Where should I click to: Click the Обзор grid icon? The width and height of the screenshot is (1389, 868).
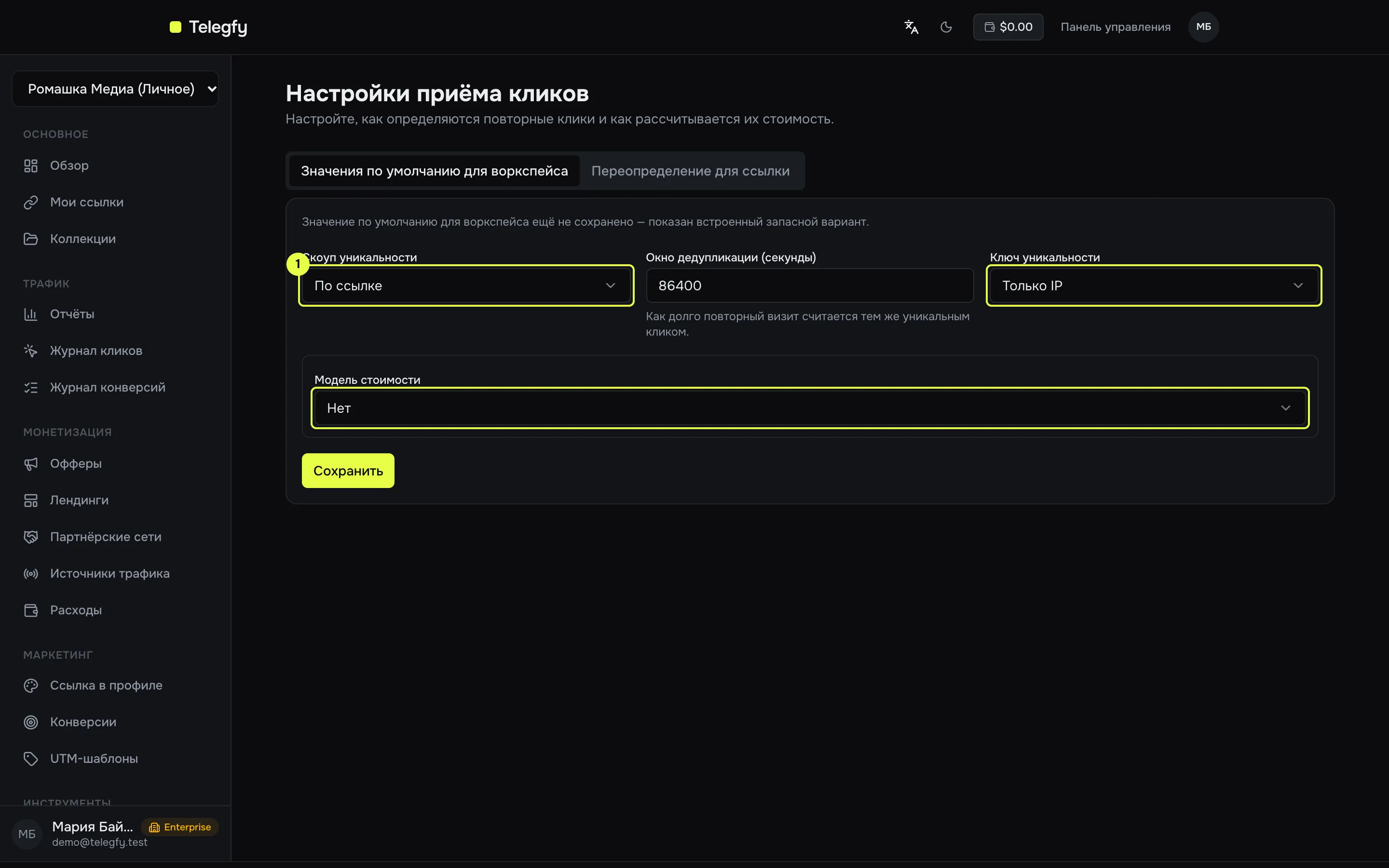click(30, 166)
